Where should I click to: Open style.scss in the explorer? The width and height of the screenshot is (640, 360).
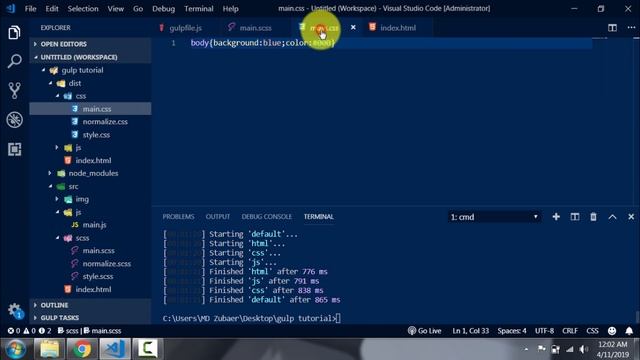click(x=98, y=276)
